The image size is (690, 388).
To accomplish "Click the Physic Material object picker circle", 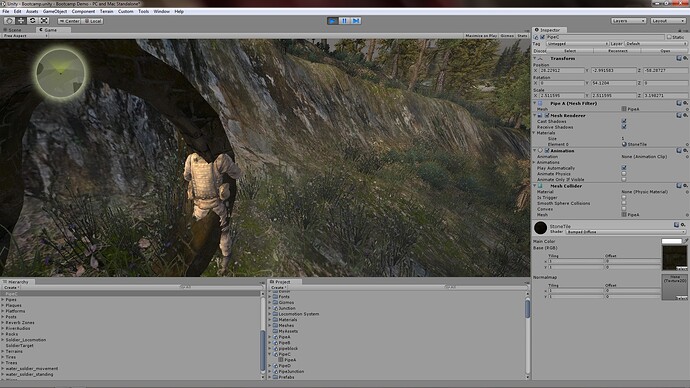I will point(687,192).
